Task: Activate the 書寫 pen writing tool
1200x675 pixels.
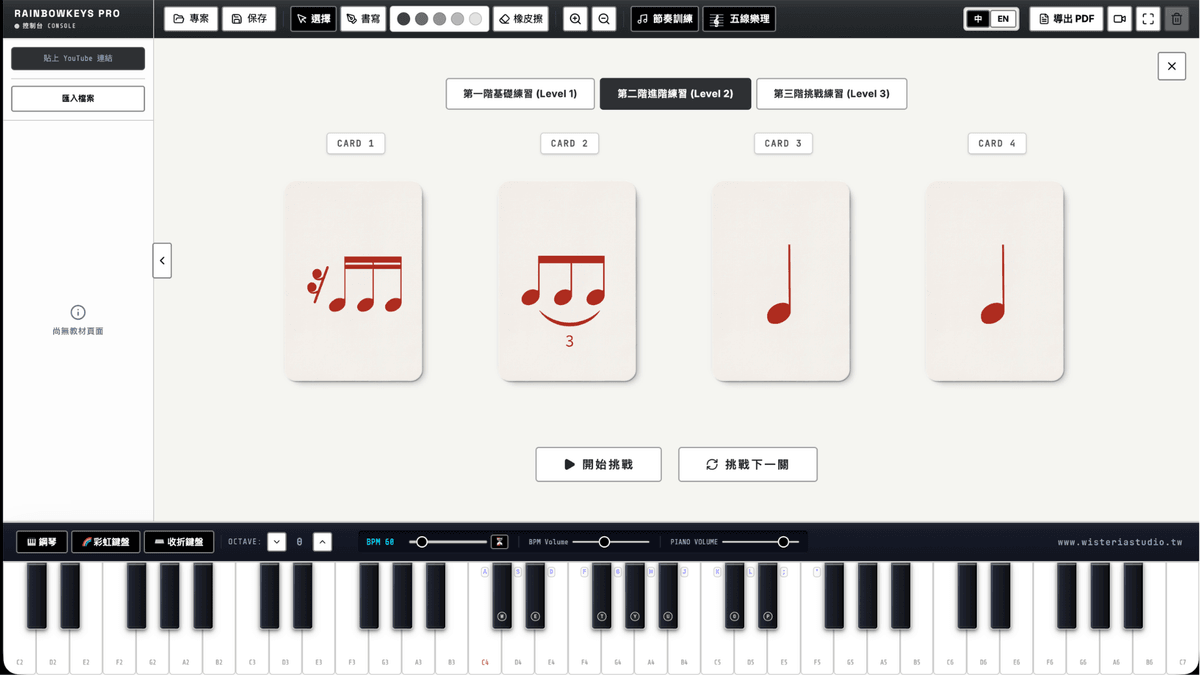Action: pos(363,19)
